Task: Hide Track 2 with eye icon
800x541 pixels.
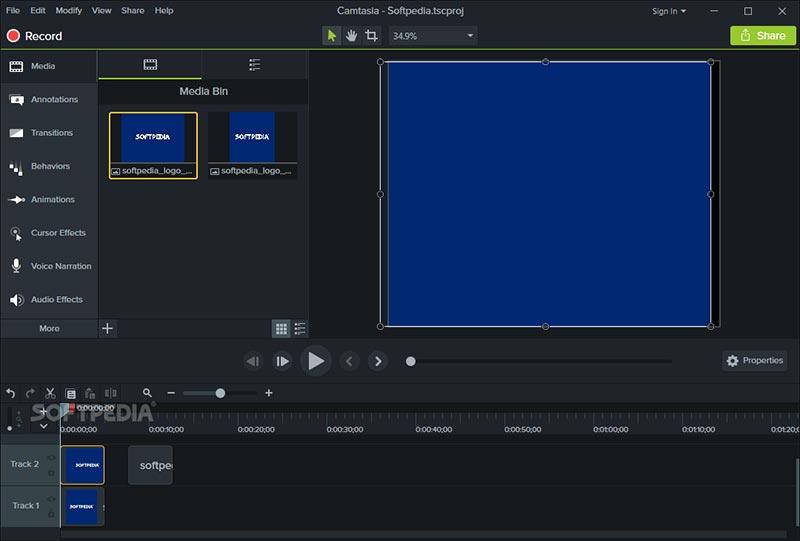Action: [x=52, y=458]
